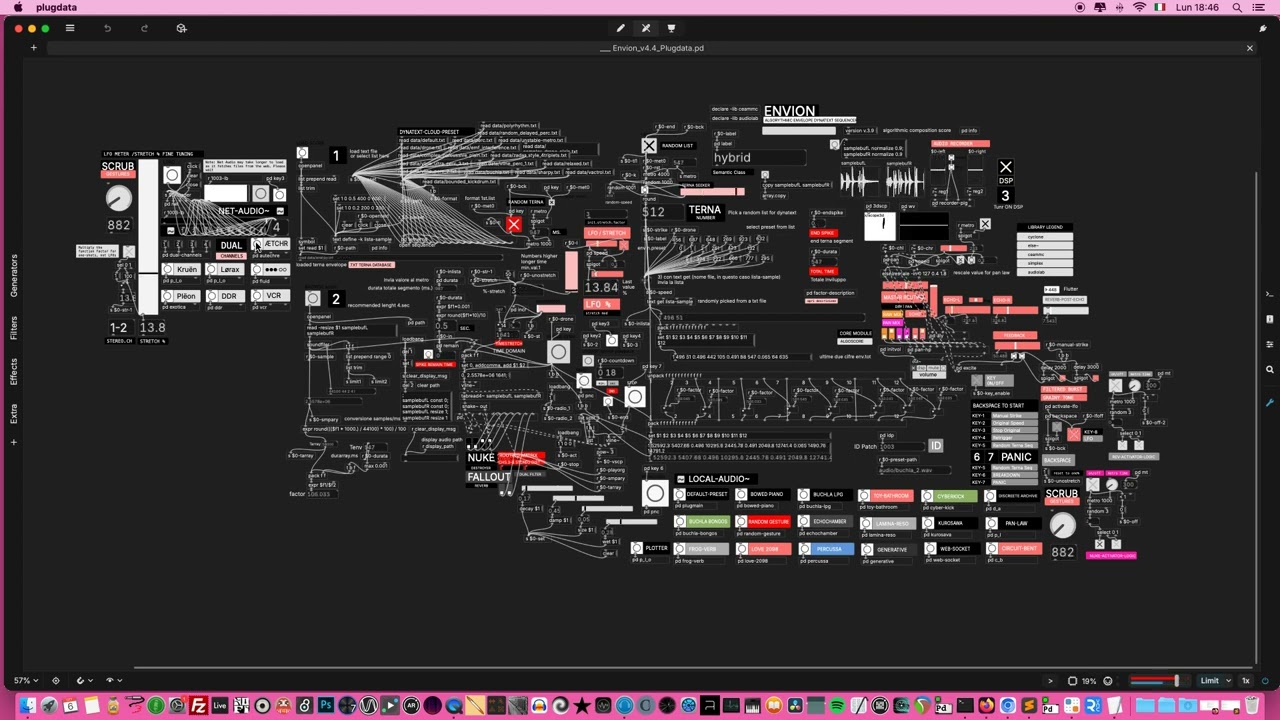Adjust the output volume level slider
This screenshot has height=720, width=1280.
click(1154, 681)
